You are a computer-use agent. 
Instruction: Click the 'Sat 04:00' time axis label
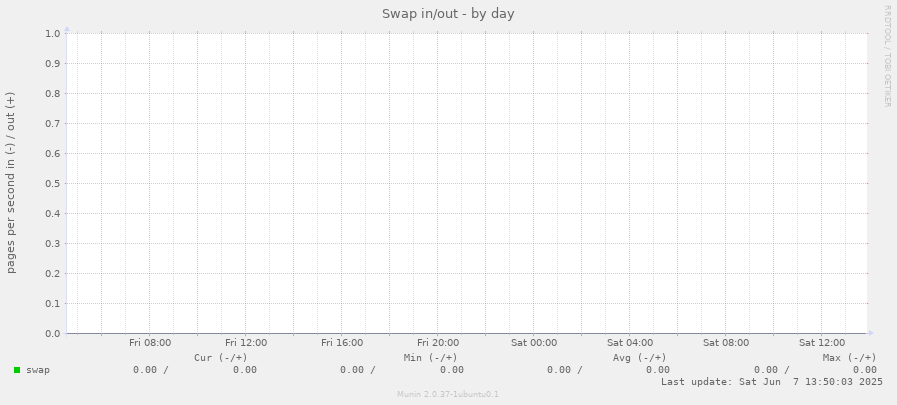click(630, 343)
